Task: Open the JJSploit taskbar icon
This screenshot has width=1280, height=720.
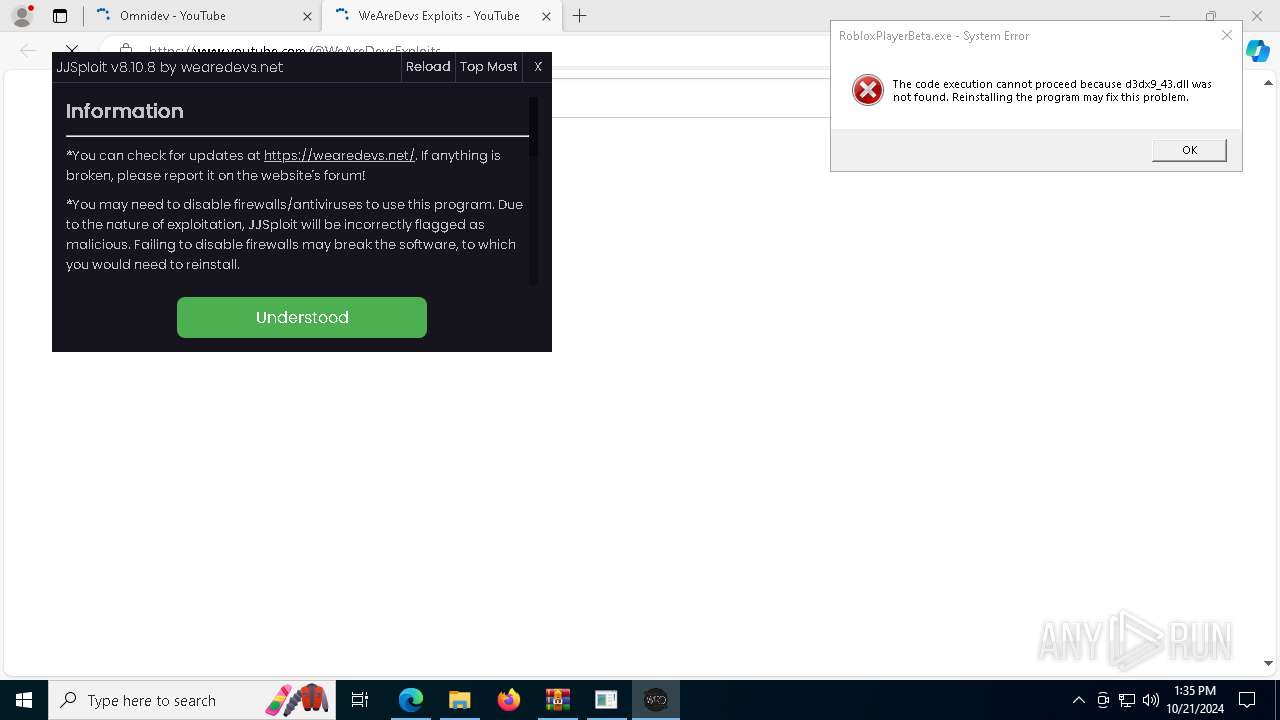Action: pyautogui.click(x=656, y=700)
